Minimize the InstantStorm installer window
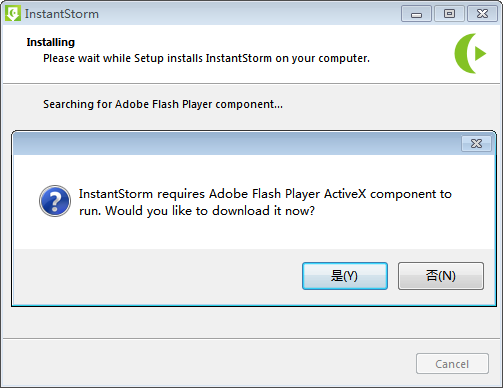 (x=416, y=14)
